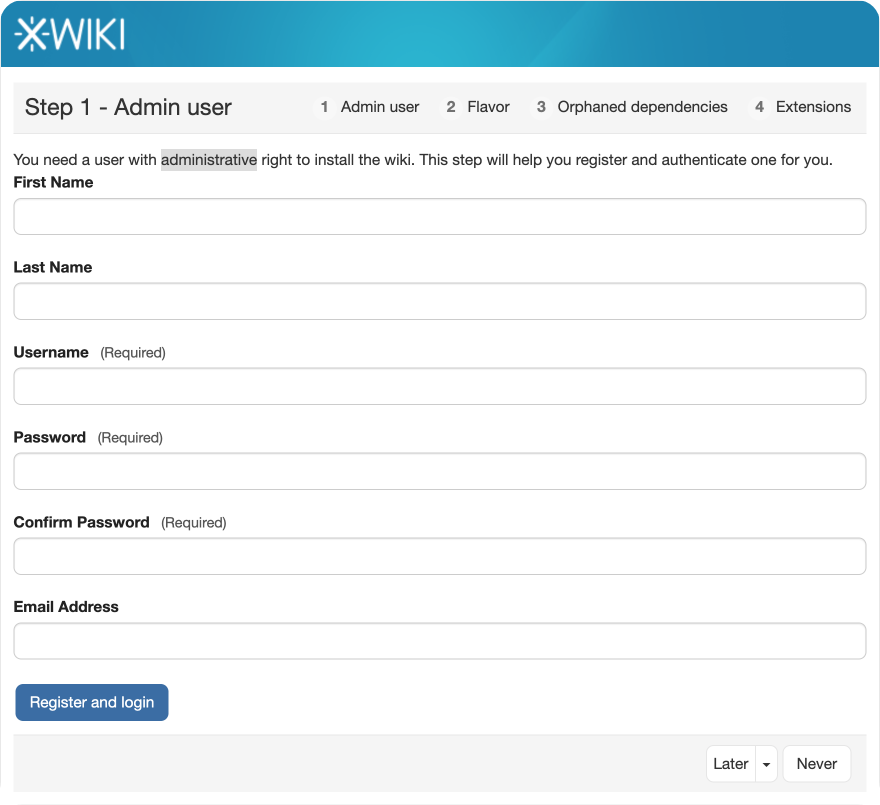Open the Admin user step
This screenshot has height=805, width=880.
click(x=379, y=107)
